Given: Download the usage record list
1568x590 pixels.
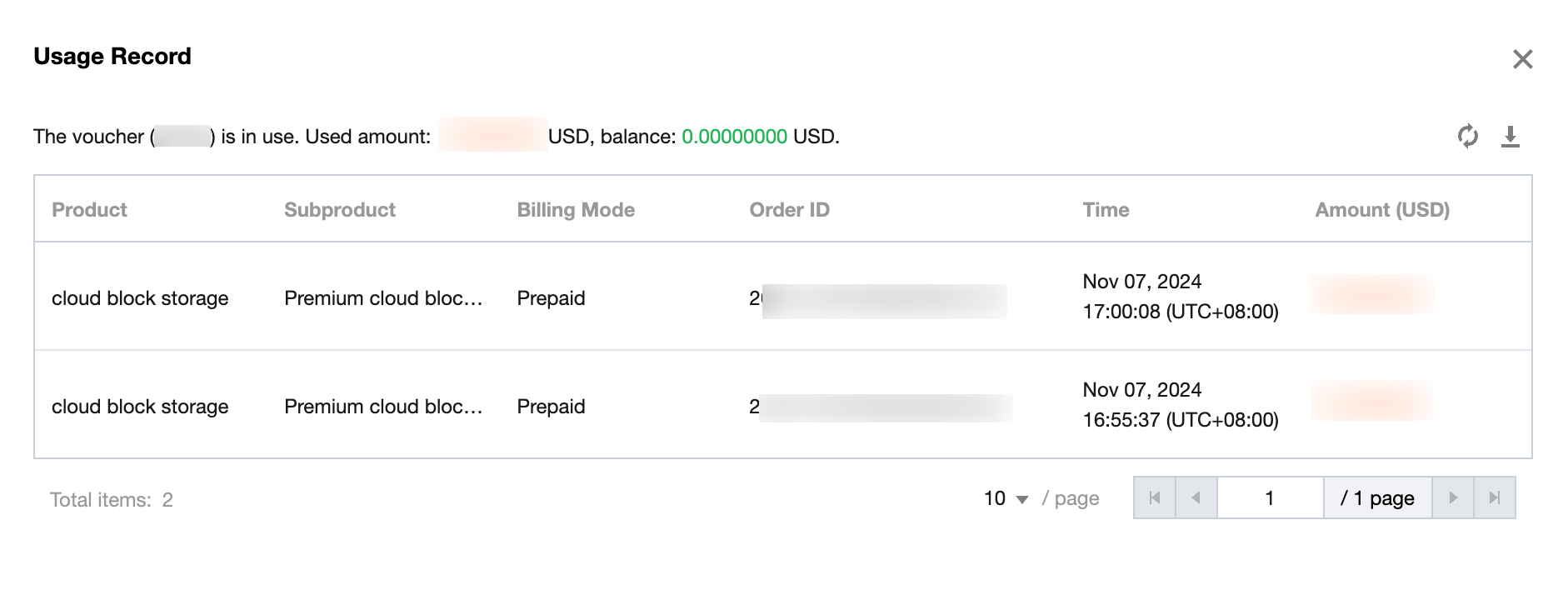Looking at the screenshot, I should tap(1510, 136).
